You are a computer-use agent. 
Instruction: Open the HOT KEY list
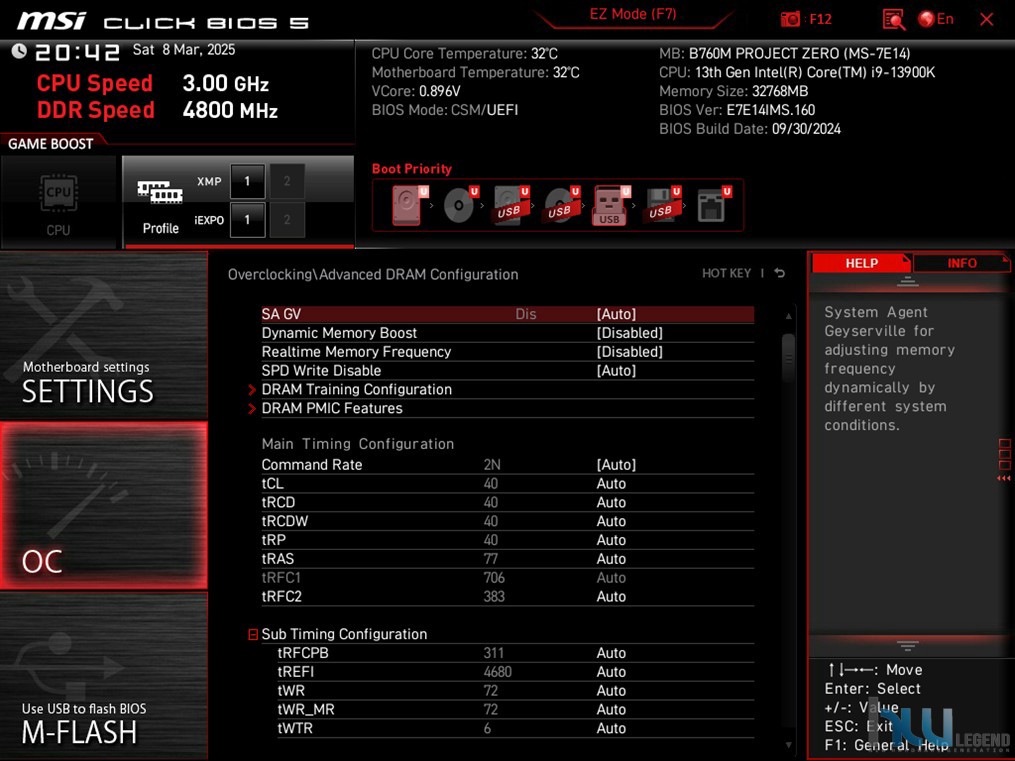726,273
